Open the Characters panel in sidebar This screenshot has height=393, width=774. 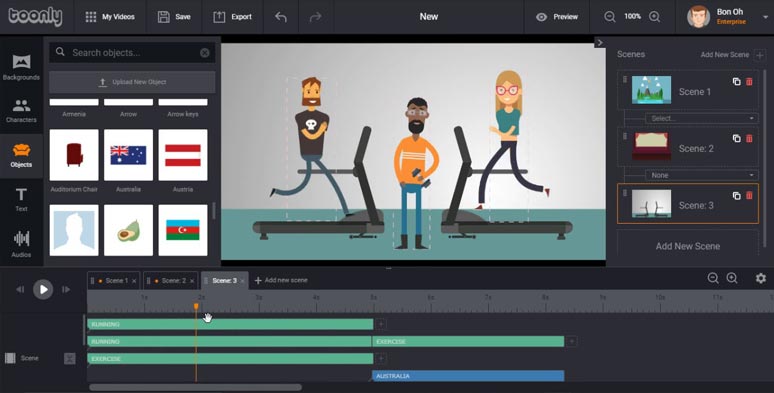(x=21, y=111)
